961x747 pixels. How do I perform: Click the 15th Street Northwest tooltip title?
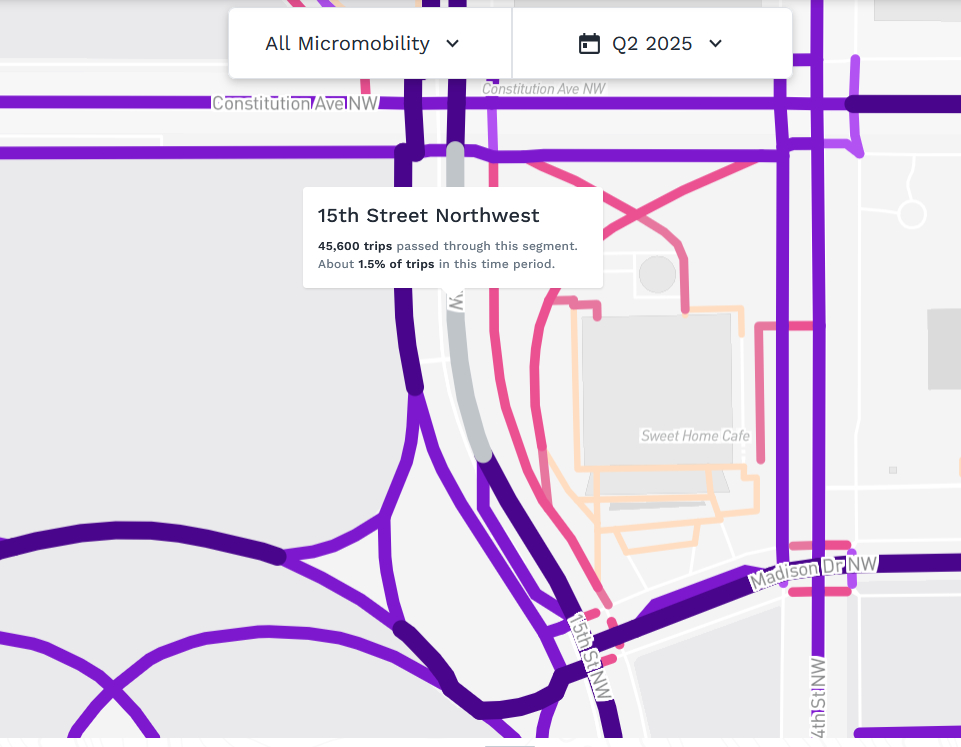(x=428, y=216)
